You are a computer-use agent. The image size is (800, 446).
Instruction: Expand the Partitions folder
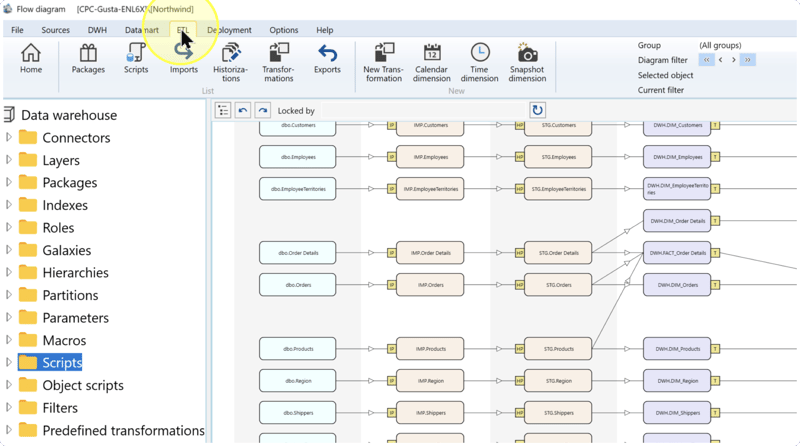pos(9,294)
